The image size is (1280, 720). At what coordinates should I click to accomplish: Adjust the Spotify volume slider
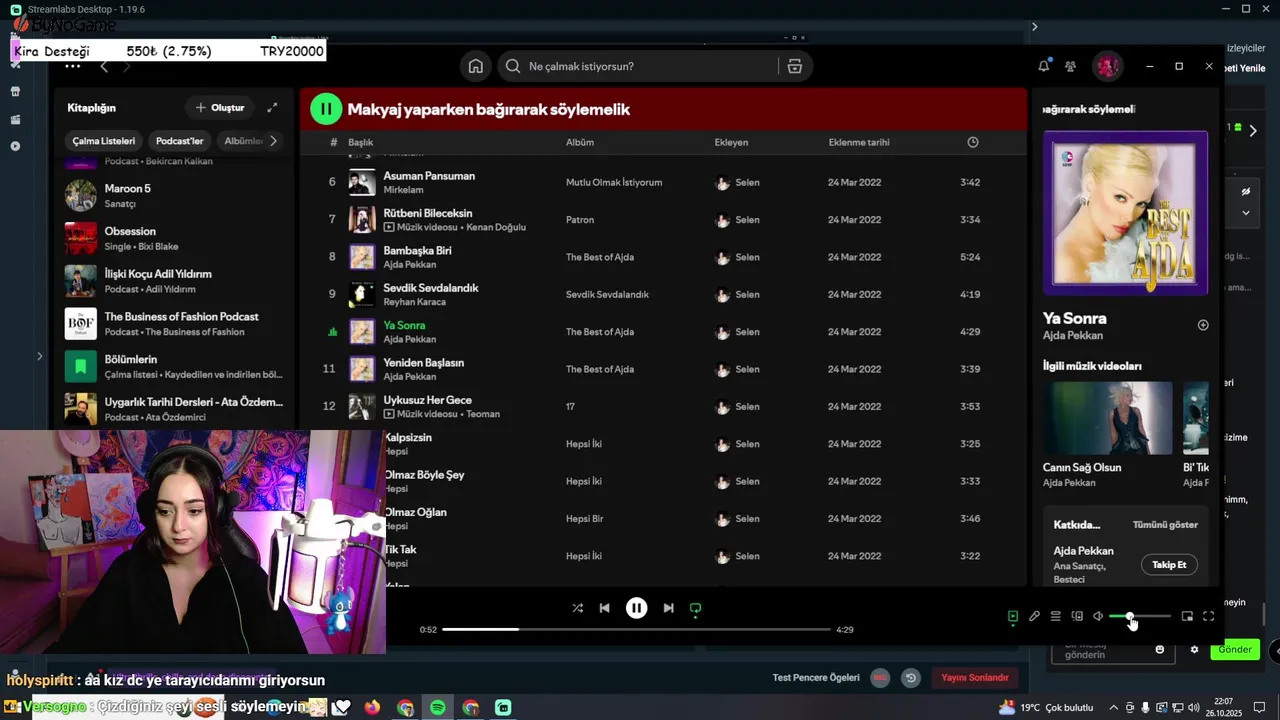point(1140,617)
